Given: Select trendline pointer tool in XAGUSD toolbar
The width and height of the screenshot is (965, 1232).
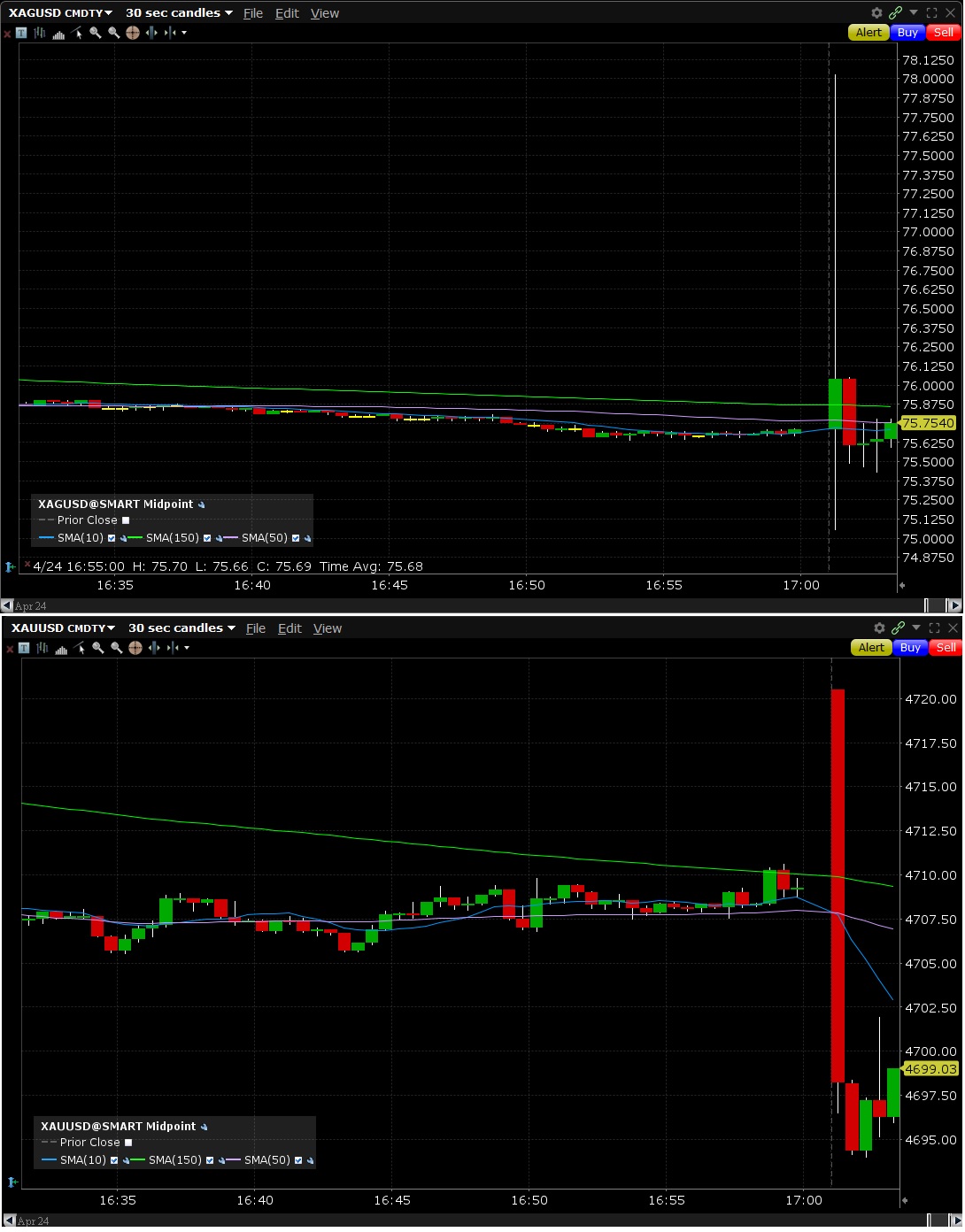Looking at the screenshot, I should pyautogui.click(x=76, y=33).
